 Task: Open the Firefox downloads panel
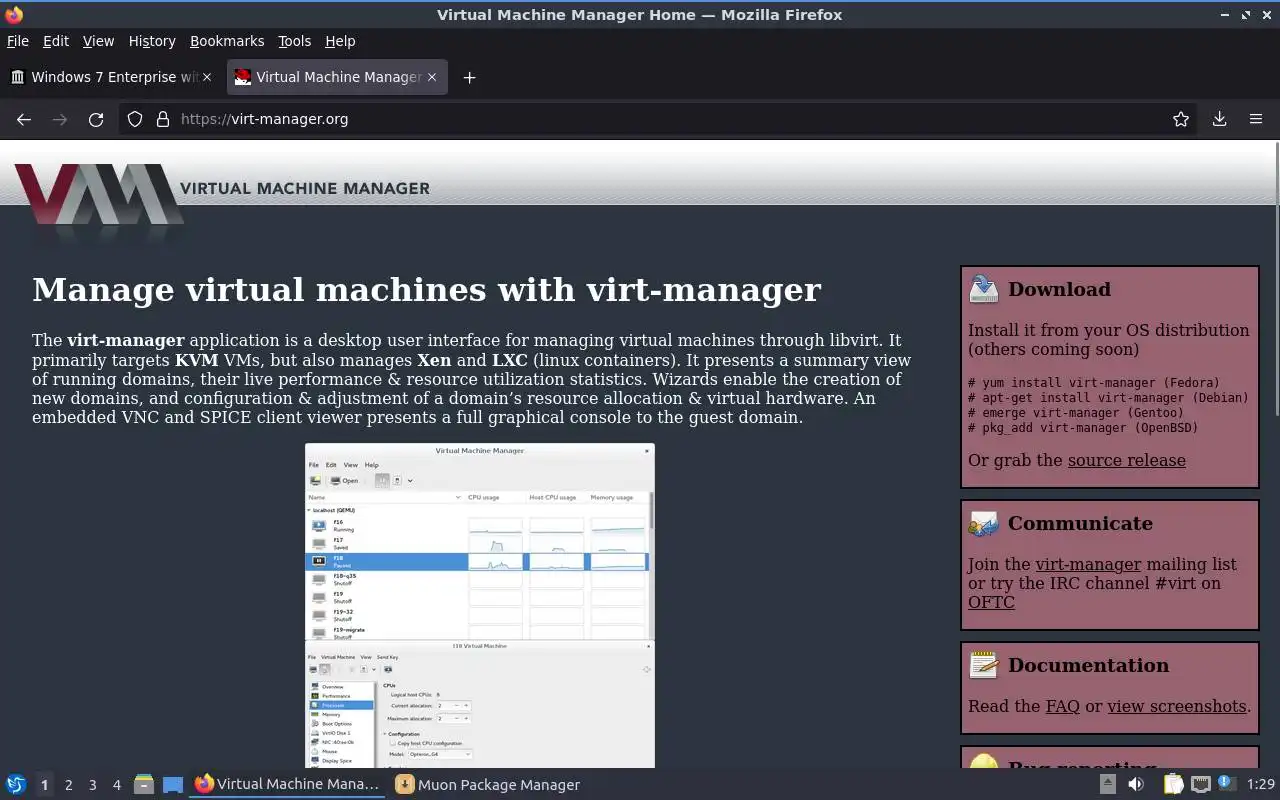[1219, 119]
